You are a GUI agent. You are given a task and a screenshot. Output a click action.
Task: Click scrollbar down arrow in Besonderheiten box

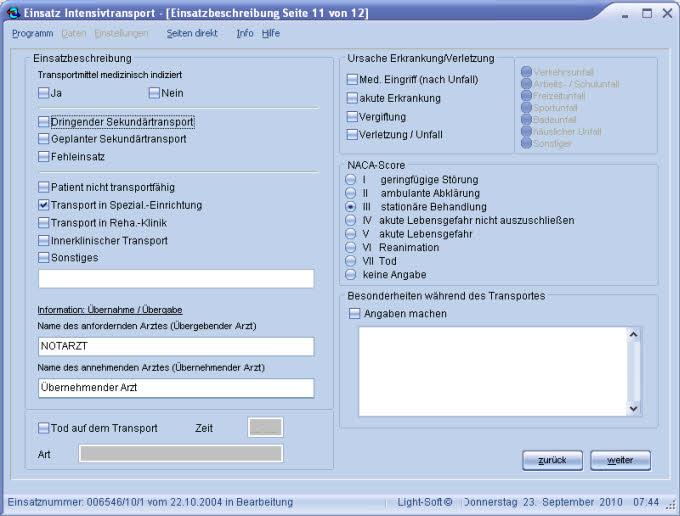point(633,408)
